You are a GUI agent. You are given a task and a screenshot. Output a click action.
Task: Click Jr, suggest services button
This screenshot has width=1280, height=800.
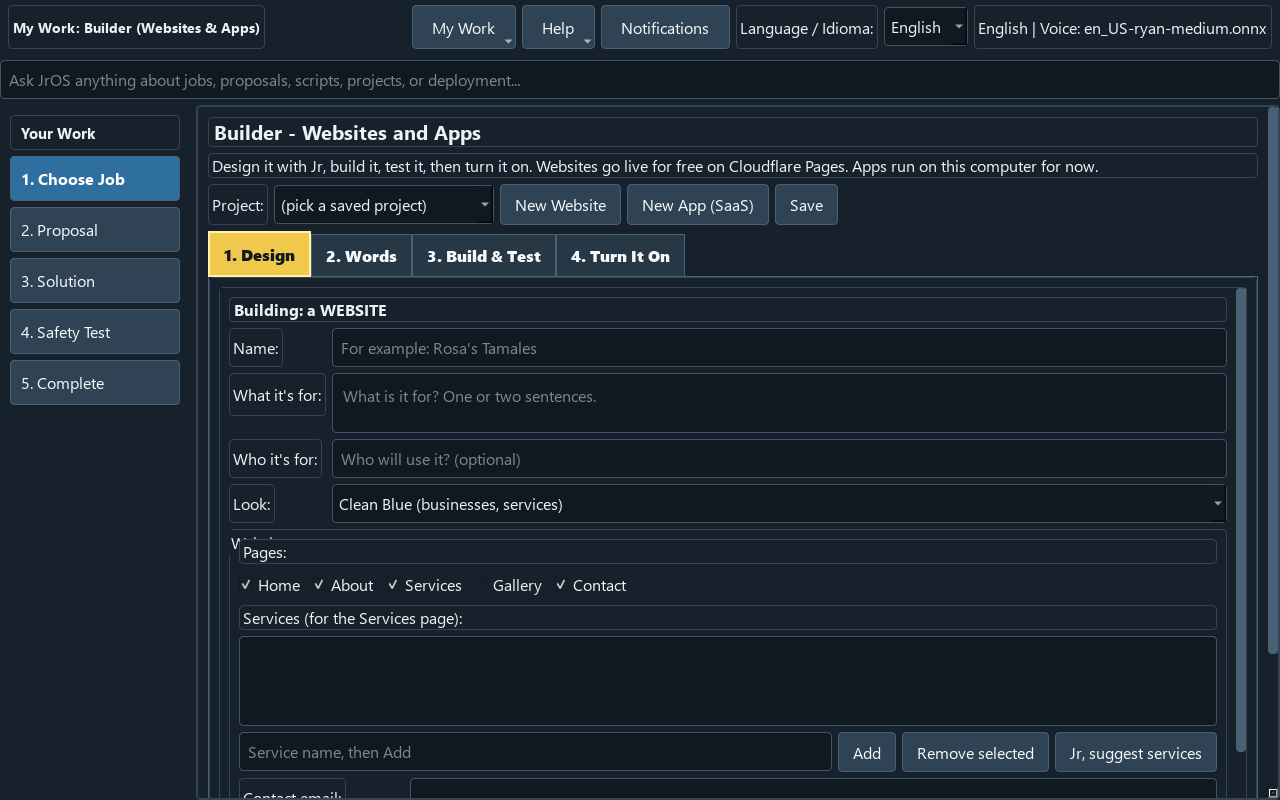point(1136,753)
